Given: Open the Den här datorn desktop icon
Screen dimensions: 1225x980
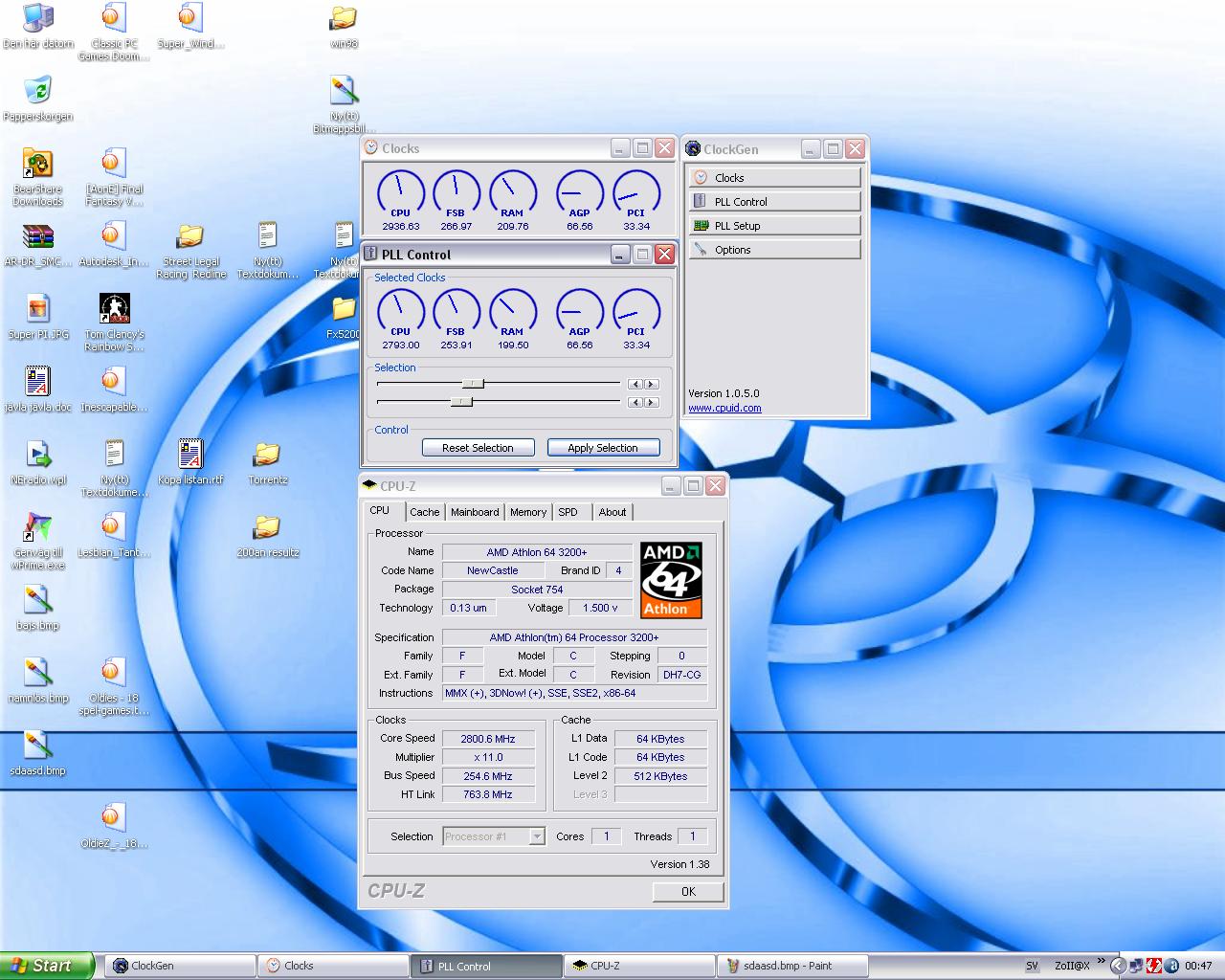Looking at the screenshot, I should coord(38,27).
